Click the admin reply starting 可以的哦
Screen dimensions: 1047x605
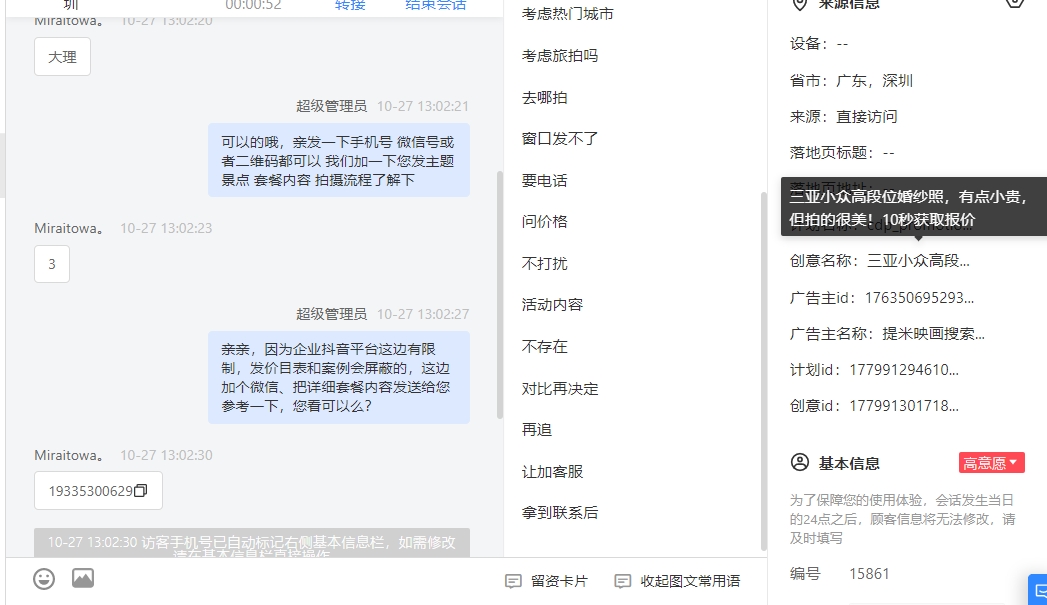339,160
